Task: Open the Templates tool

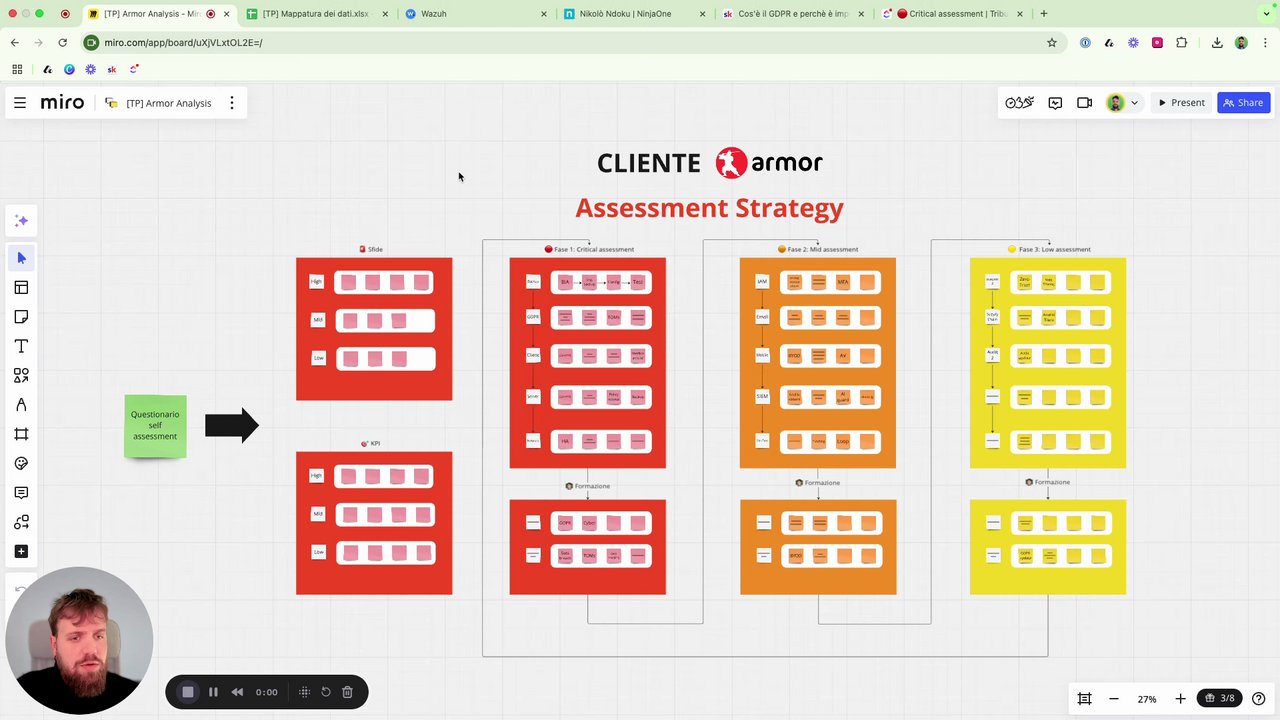Action: click(21, 288)
